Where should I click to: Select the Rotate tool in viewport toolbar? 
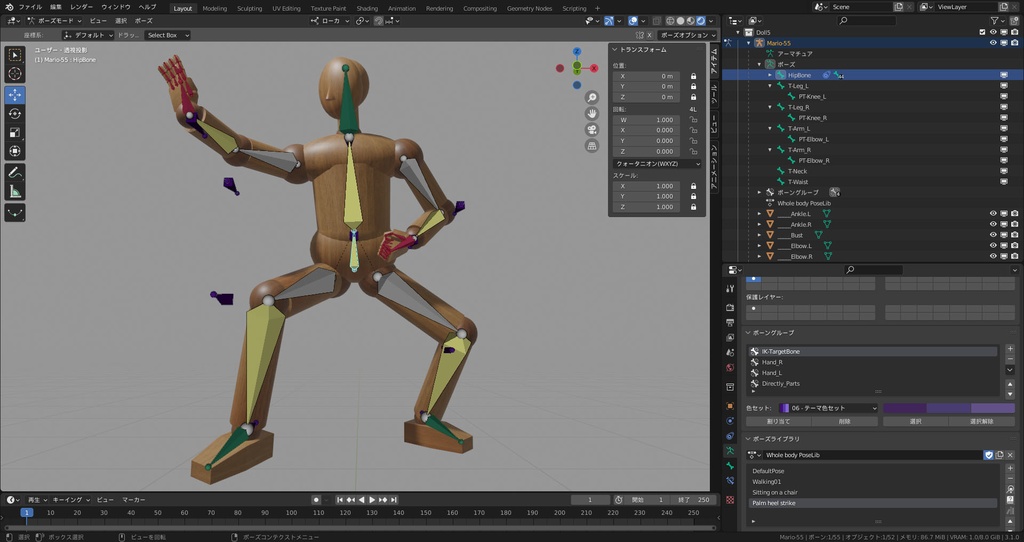[15, 114]
